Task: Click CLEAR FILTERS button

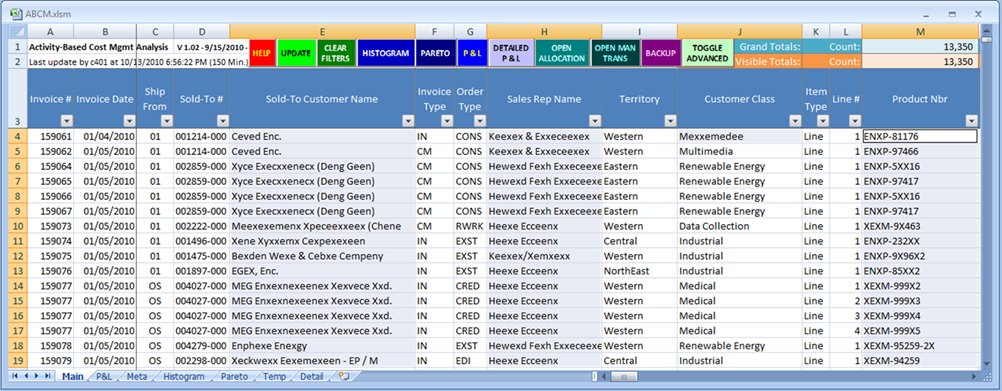Action: coord(336,54)
